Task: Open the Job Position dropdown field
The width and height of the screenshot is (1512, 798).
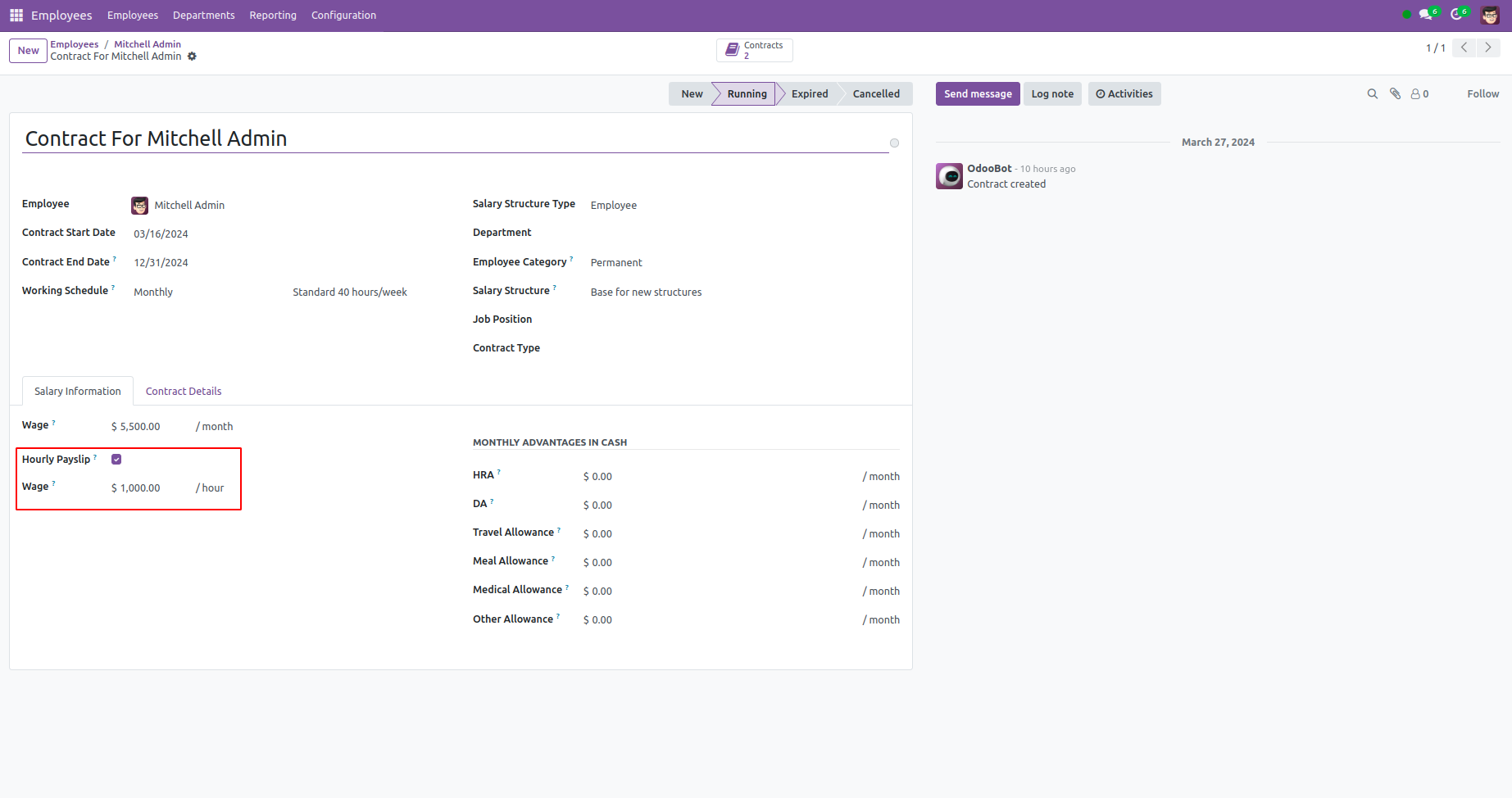Action: point(744,320)
